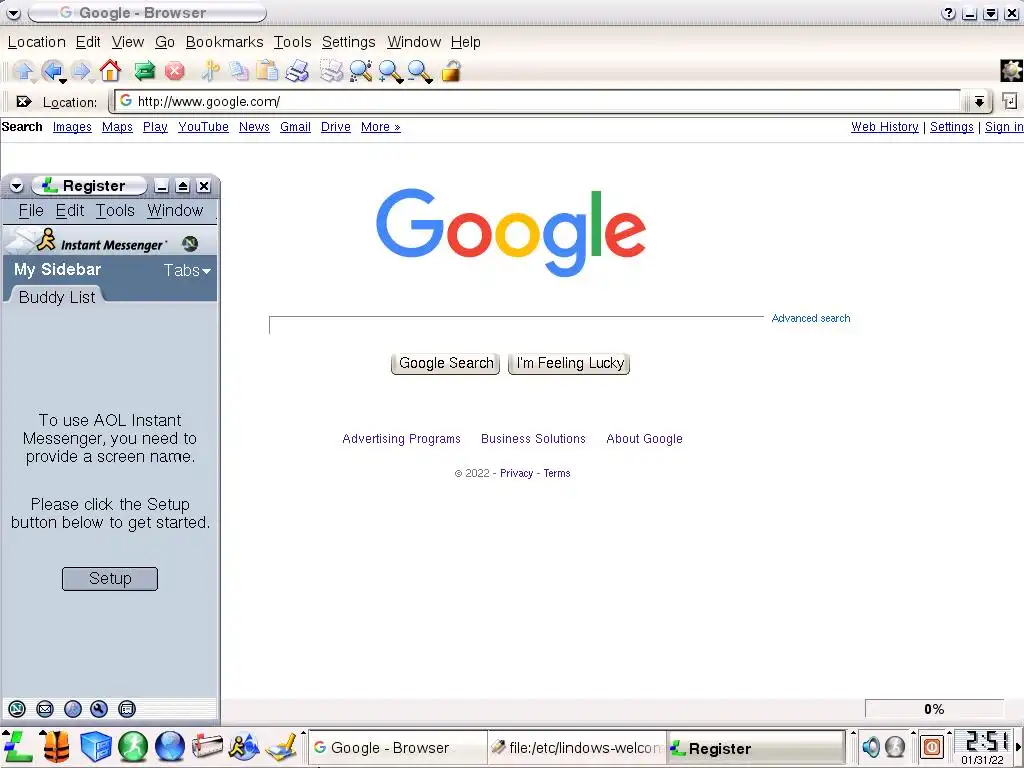Expand the taskbar arrow next to the clock

coord(1018,746)
